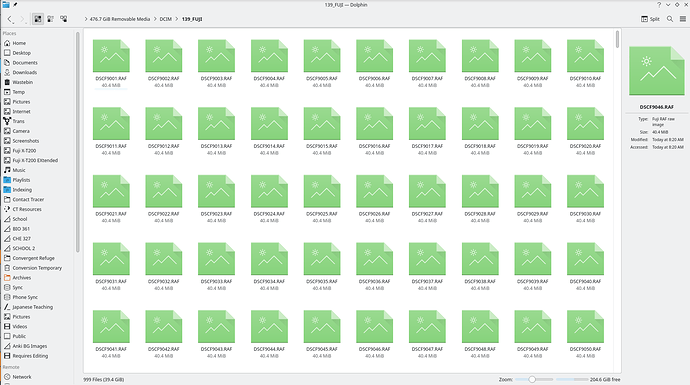Click the zoom slider handle
The width and height of the screenshot is (690, 385).
(532, 379)
